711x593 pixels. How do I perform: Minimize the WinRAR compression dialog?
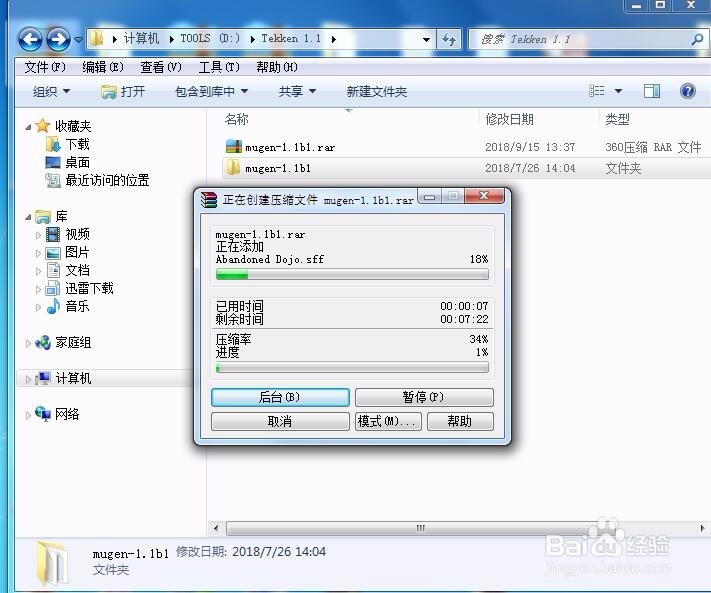[429, 197]
